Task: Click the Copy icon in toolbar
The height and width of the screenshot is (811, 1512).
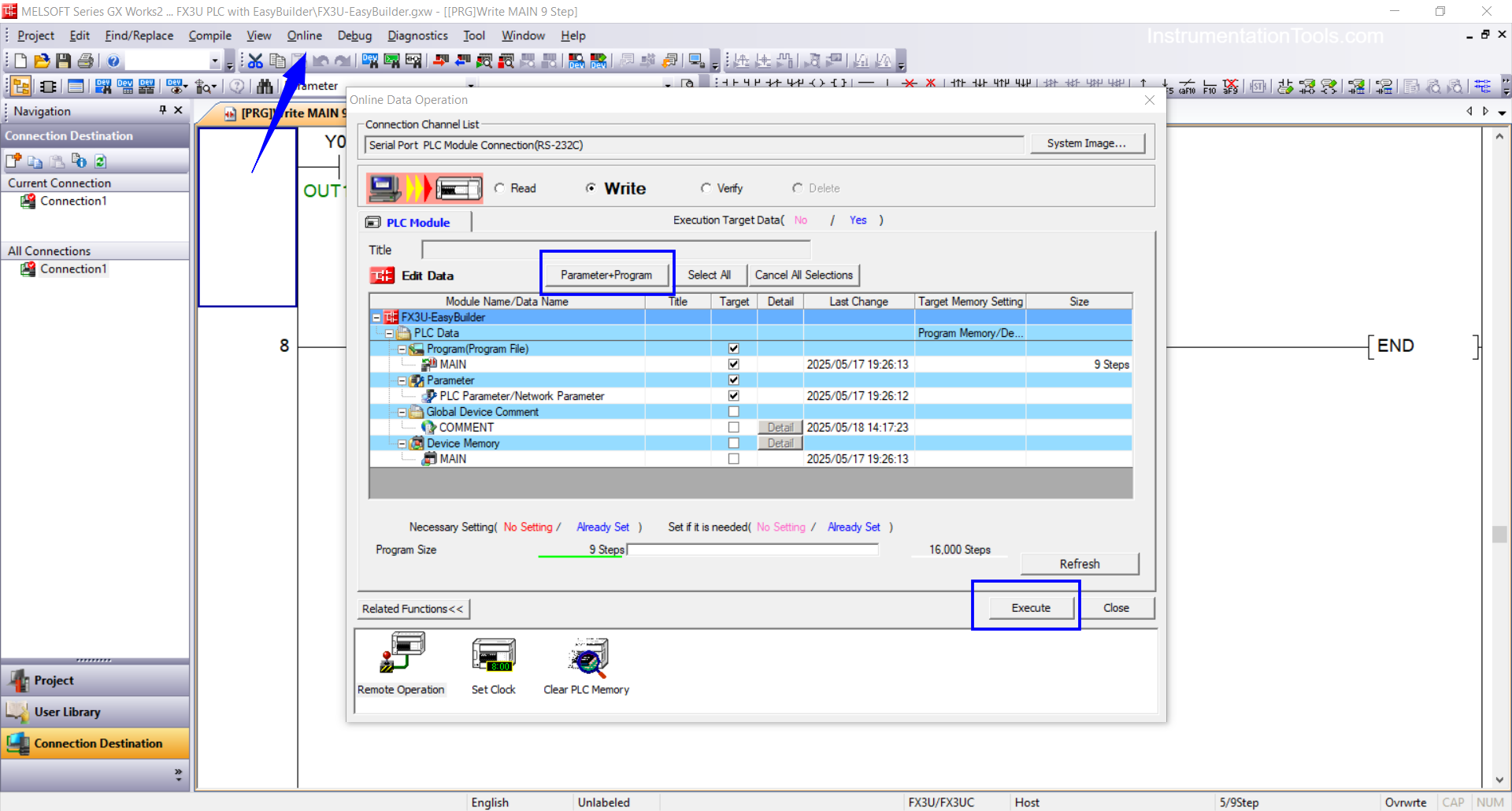Action: 277,61
